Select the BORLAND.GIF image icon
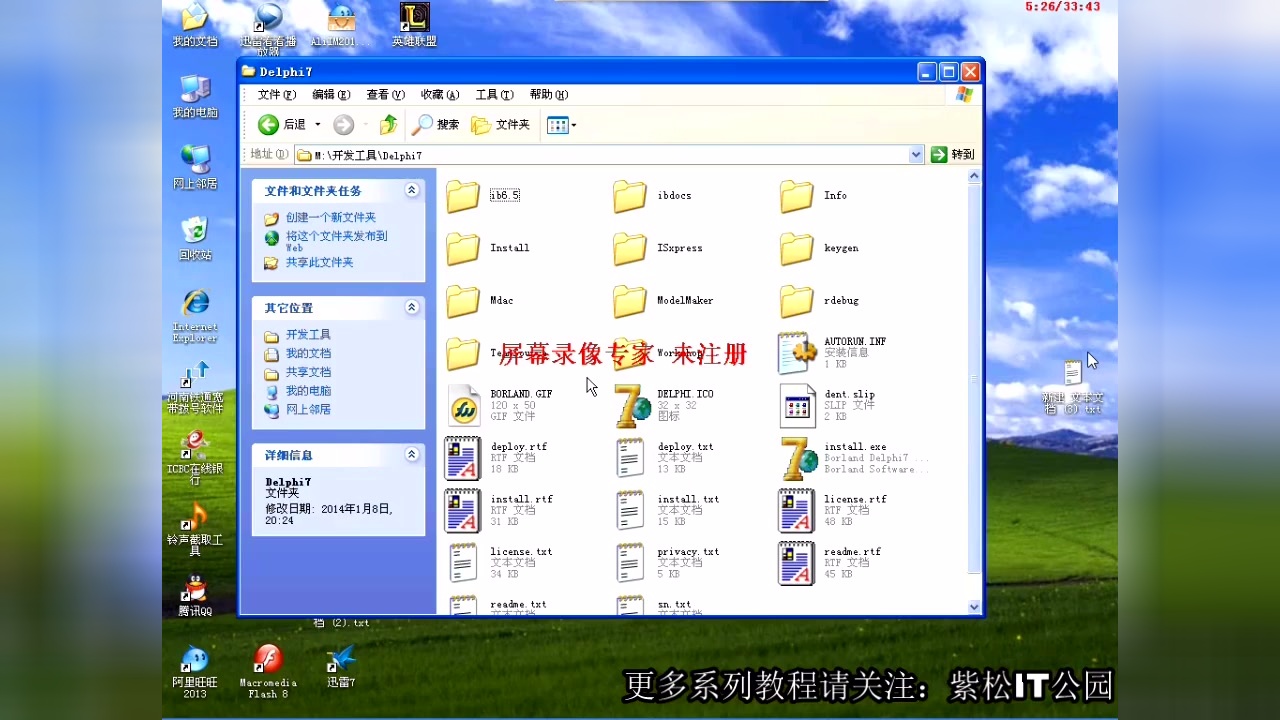 coord(463,405)
